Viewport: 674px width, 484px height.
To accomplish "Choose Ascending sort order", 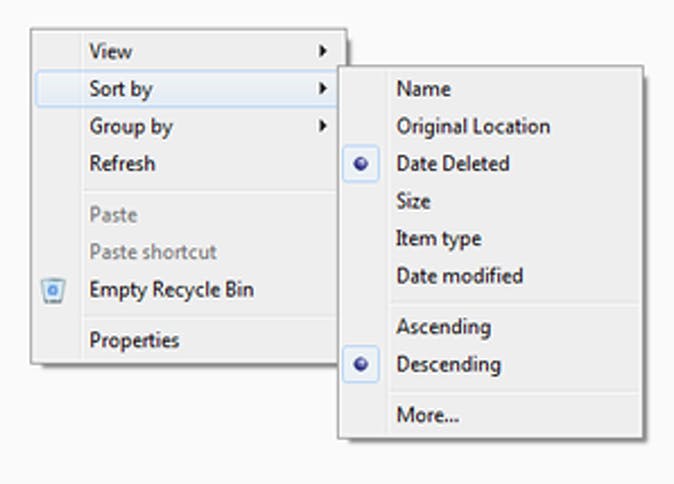I will point(443,327).
